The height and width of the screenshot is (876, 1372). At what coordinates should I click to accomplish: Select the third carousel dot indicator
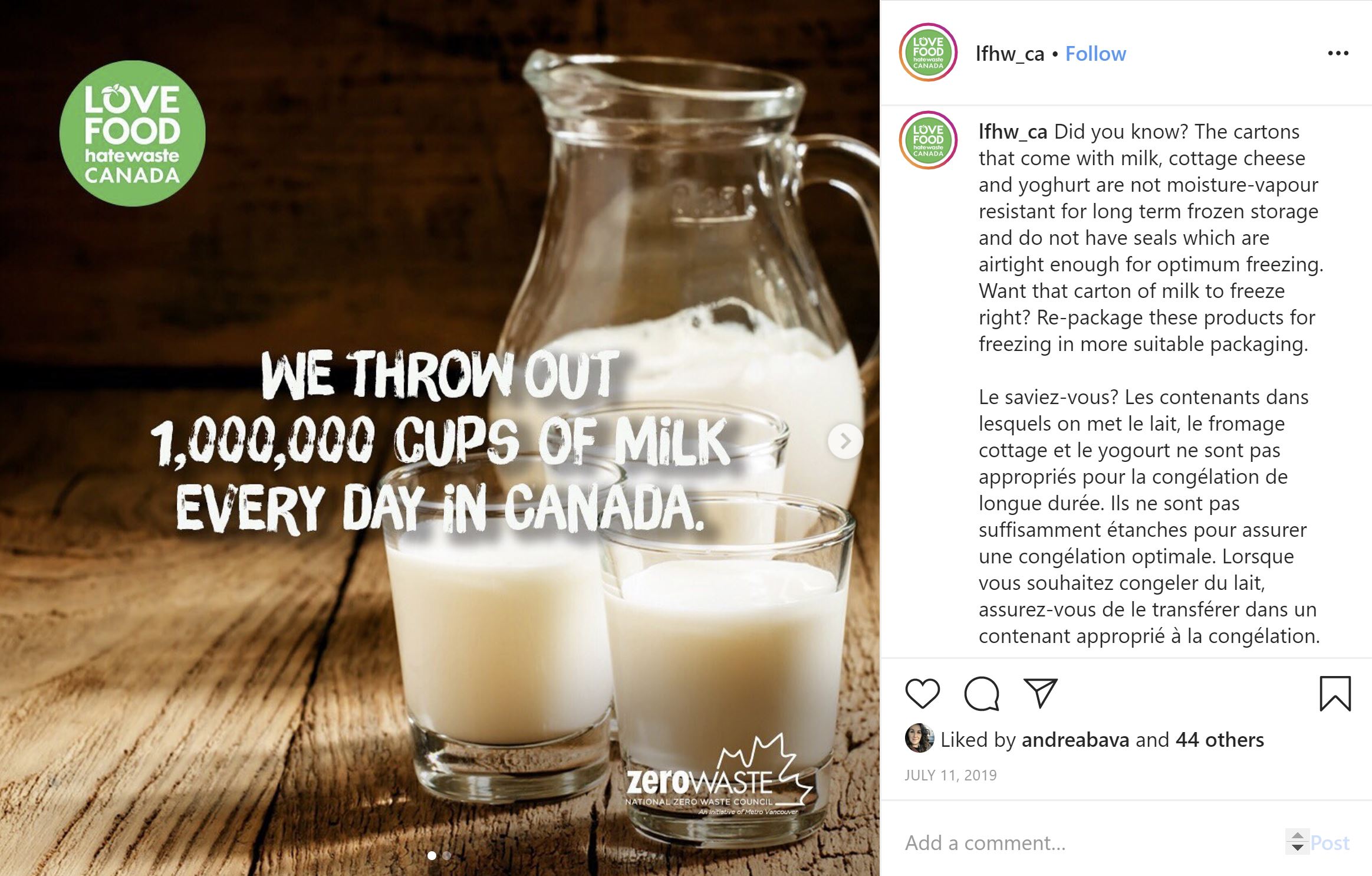462,855
